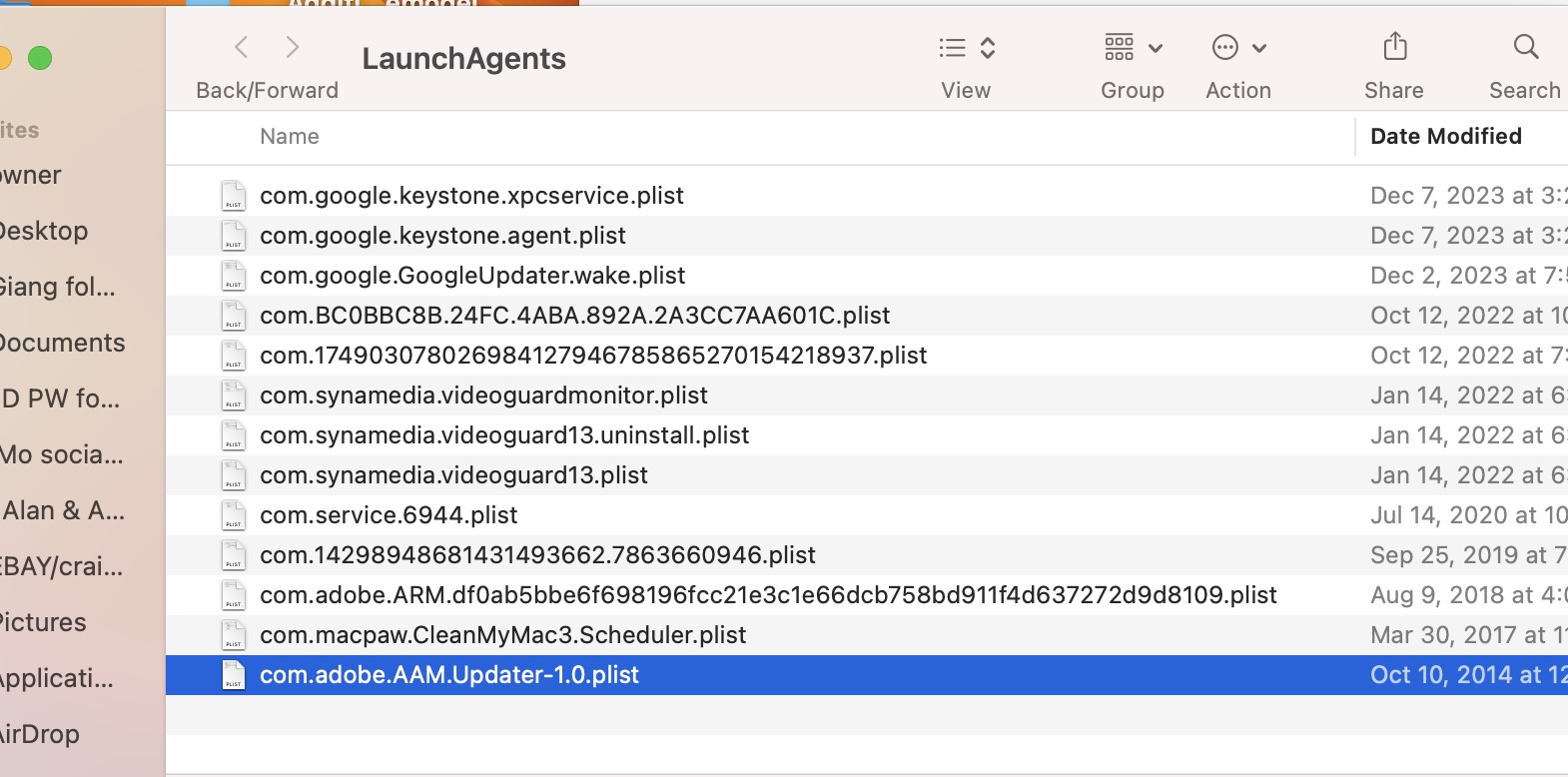
Task: Click plist icon for com.142989486... file
Action: click(234, 555)
